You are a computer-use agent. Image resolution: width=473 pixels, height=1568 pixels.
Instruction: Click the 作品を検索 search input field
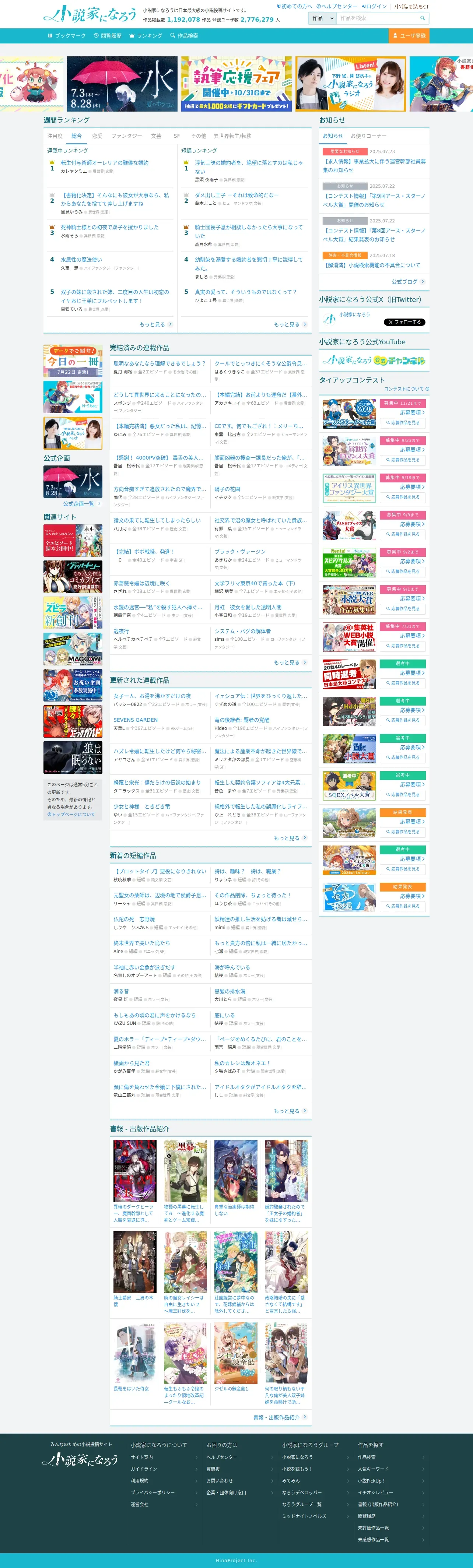(x=377, y=18)
